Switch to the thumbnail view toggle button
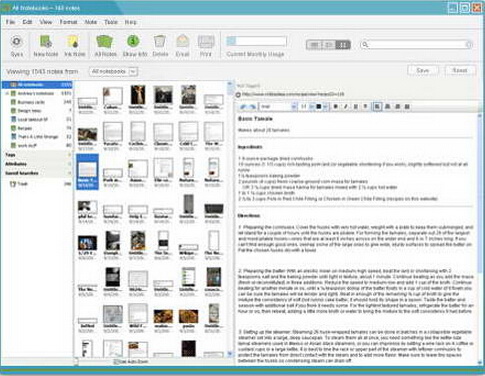Viewport: 485px width, 376px height. [x=343, y=45]
